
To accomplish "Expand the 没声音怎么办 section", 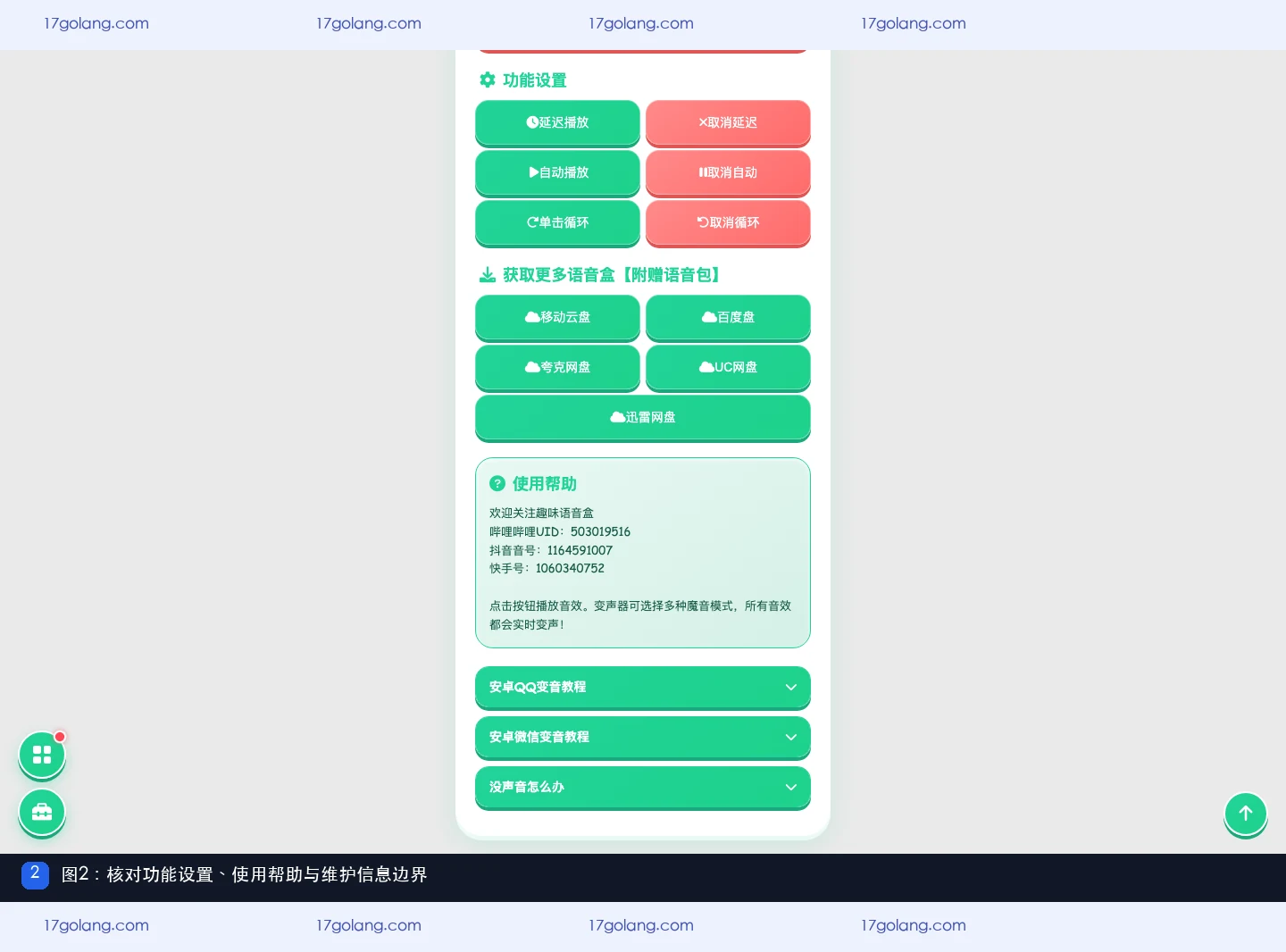I will [x=643, y=787].
